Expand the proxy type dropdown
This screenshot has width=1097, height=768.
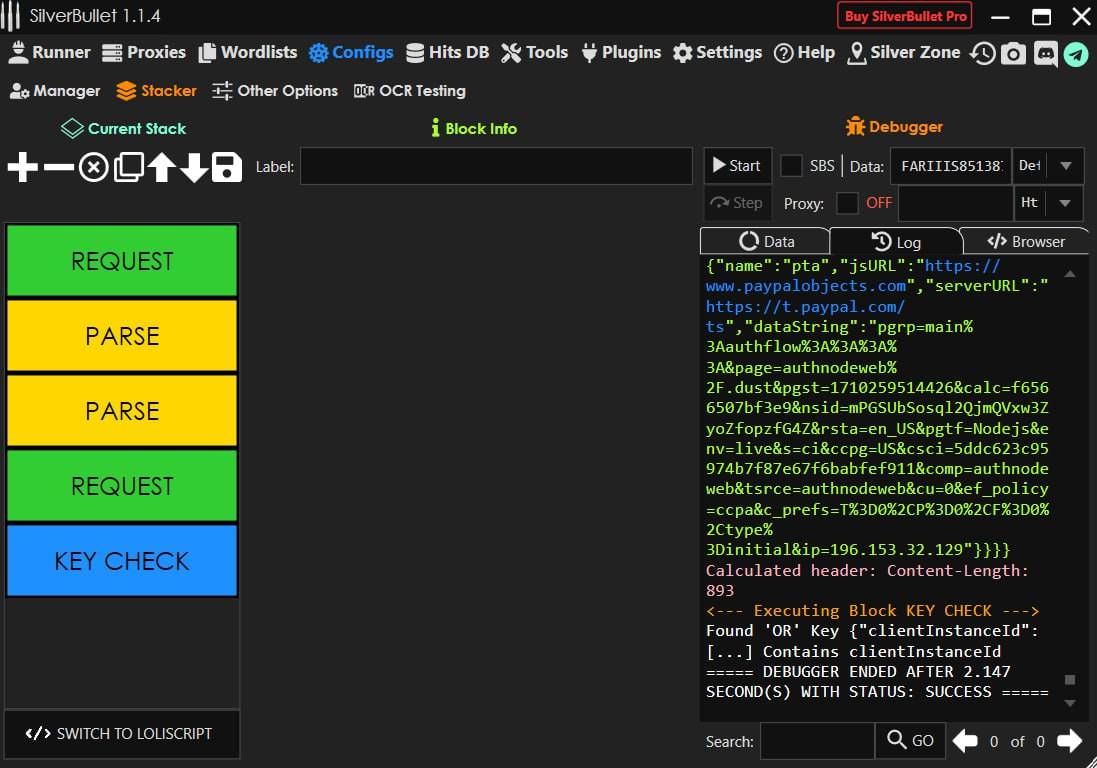1065,203
